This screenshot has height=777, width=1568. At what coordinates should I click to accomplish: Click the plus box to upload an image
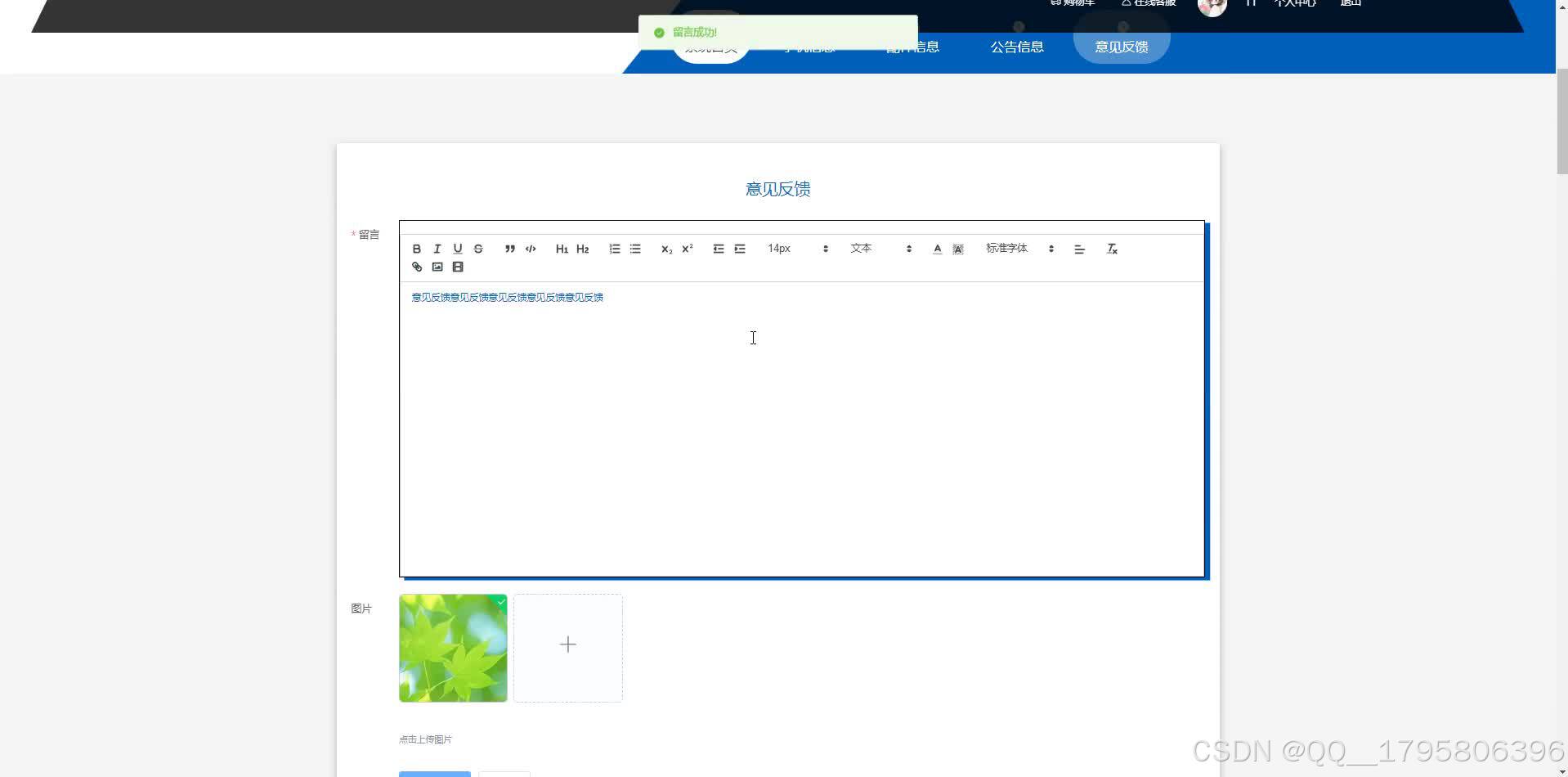[568, 646]
